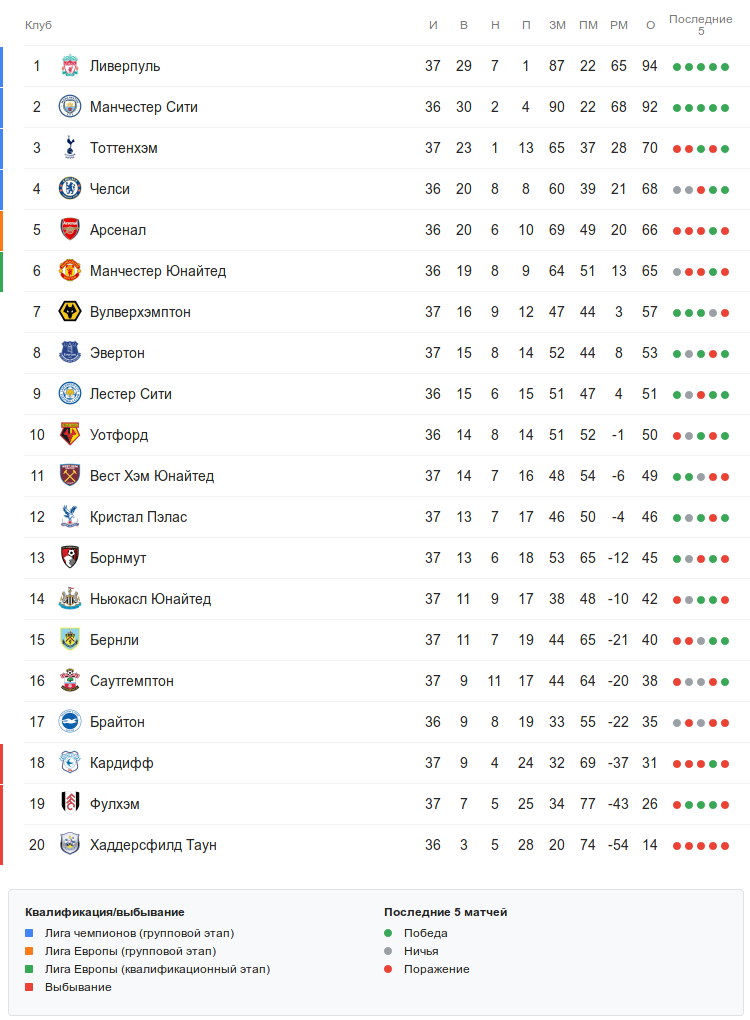
Task: Click the Manchester City crest icon
Action: 69,107
